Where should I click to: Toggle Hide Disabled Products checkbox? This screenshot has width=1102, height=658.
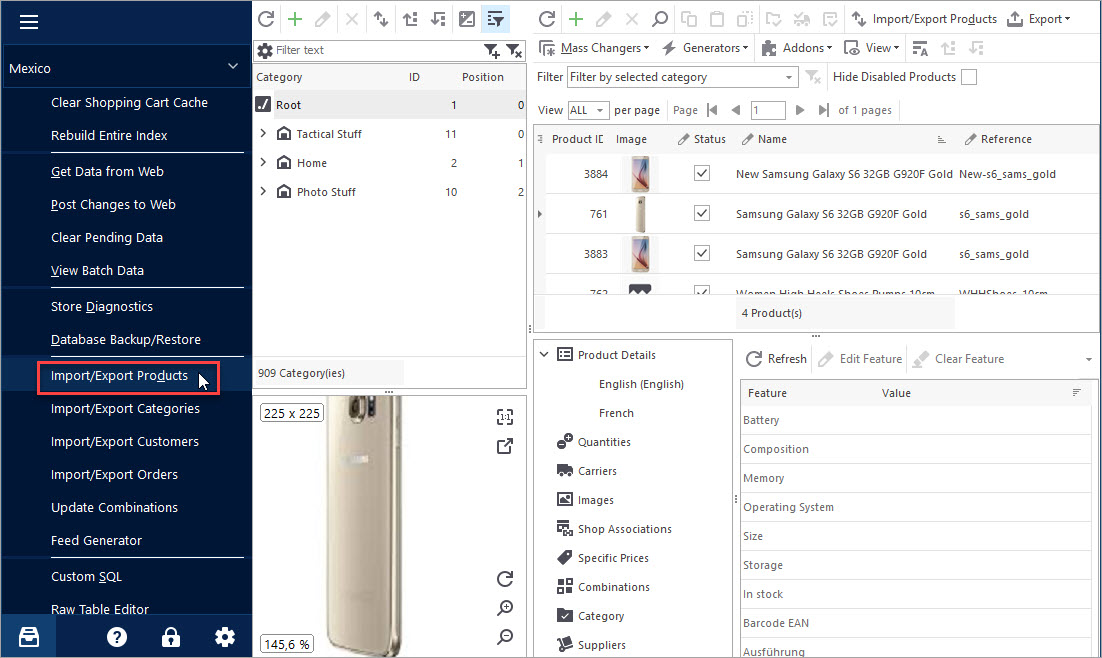(x=969, y=77)
